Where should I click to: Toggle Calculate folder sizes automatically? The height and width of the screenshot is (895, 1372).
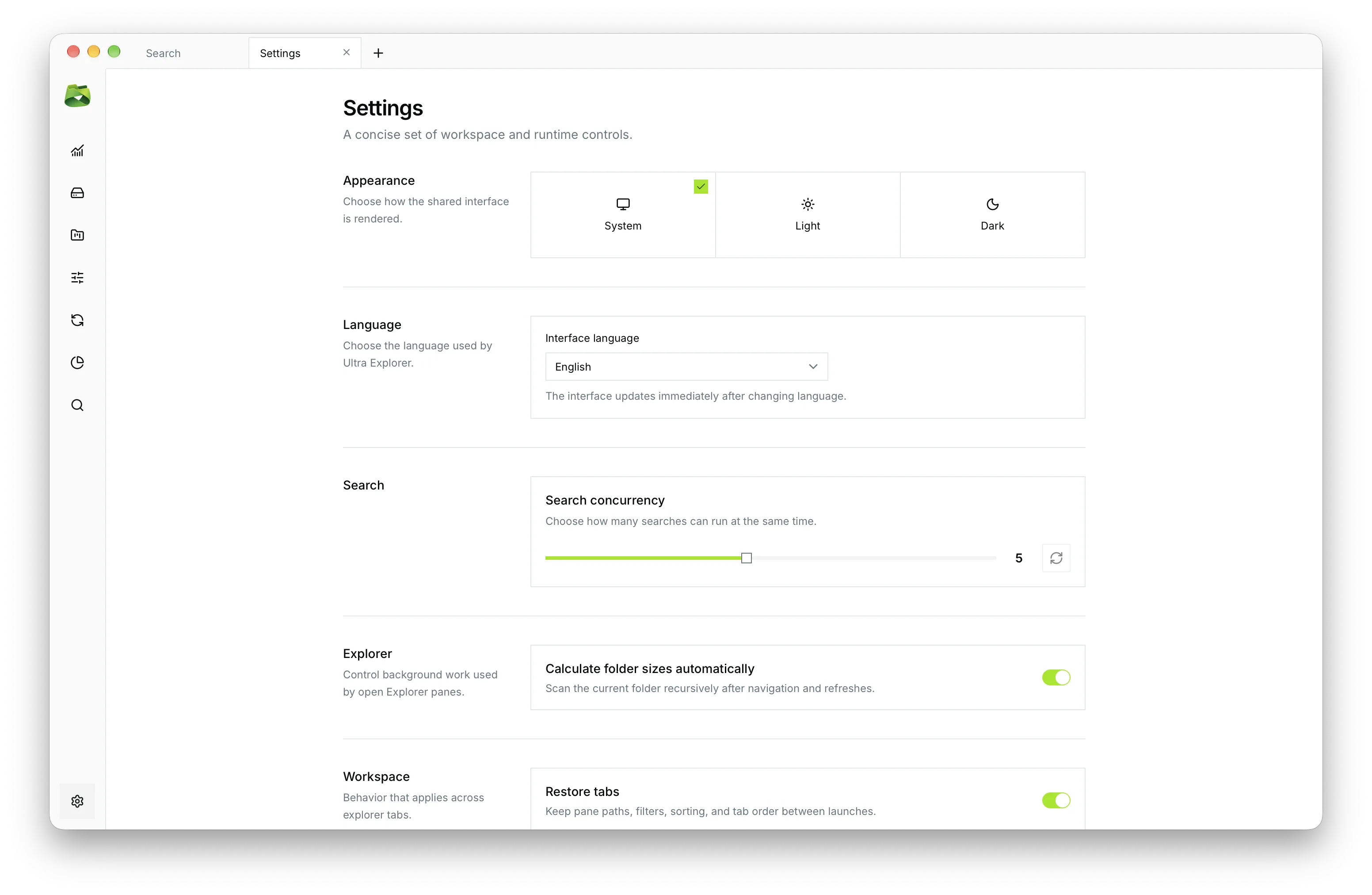point(1056,677)
